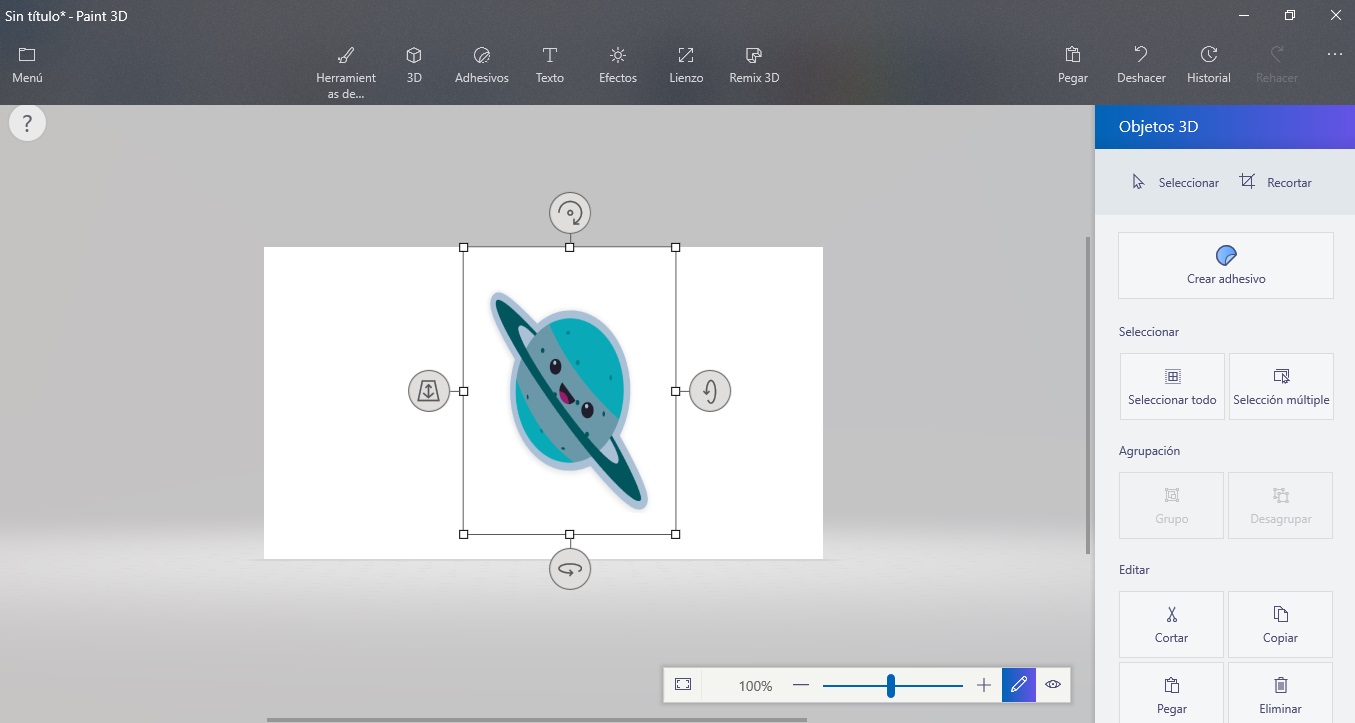
Task: Open the Lienzo settings
Action: pos(686,64)
